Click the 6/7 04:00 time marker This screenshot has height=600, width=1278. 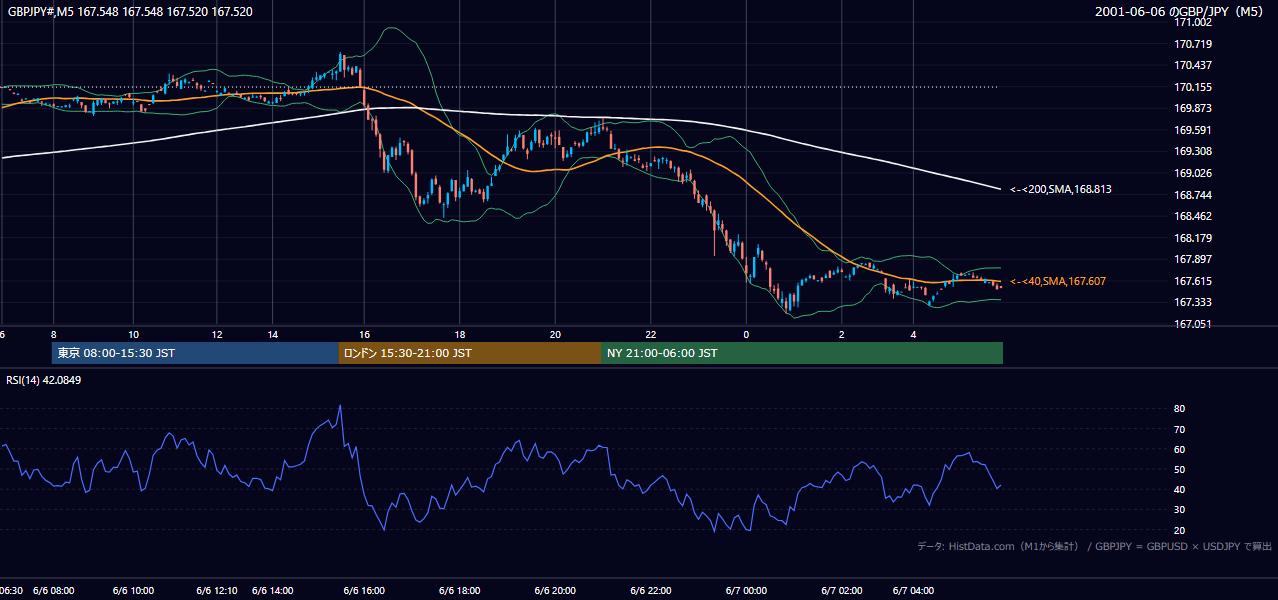coord(914,591)
